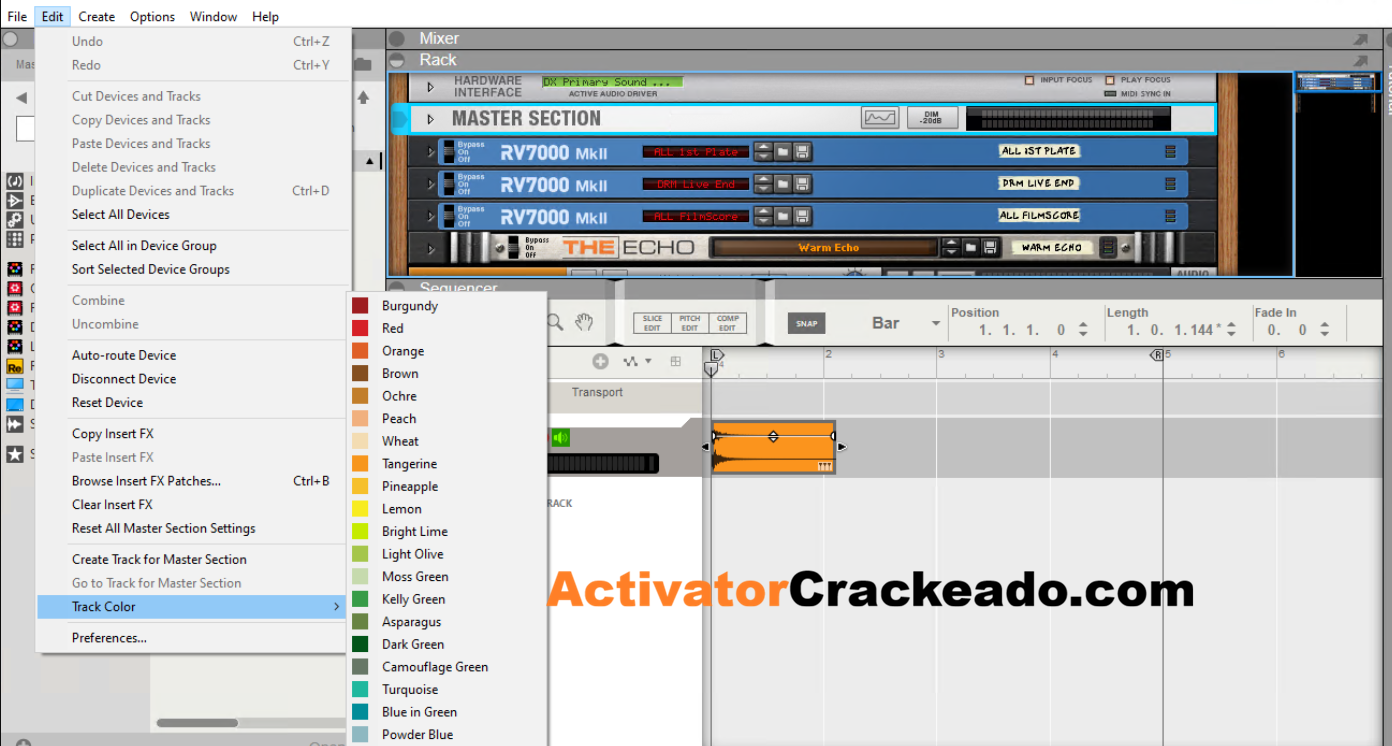Viewport: 1392px width, 746px height.
Task: Open remote programmer on ALL FILMSCORE device
Action: pyautogui.click(x=1170, y=216)
